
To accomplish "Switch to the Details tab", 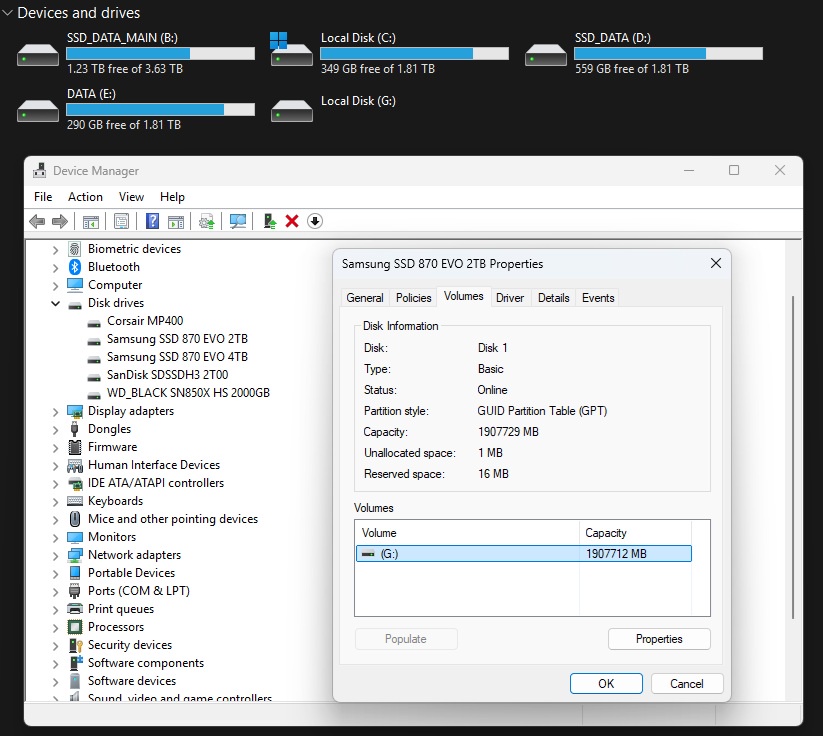I will (554, 298).
